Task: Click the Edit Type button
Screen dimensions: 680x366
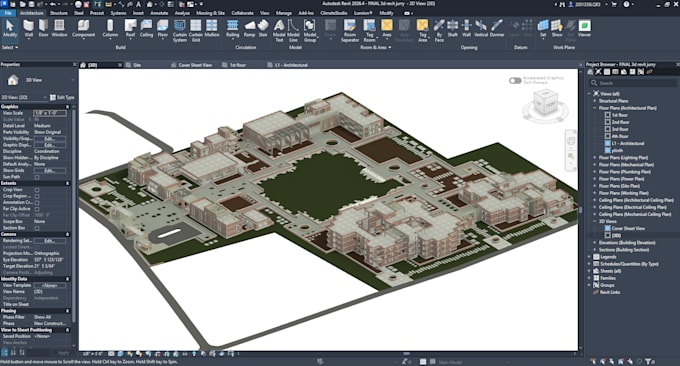Action: tap(62, 98)
